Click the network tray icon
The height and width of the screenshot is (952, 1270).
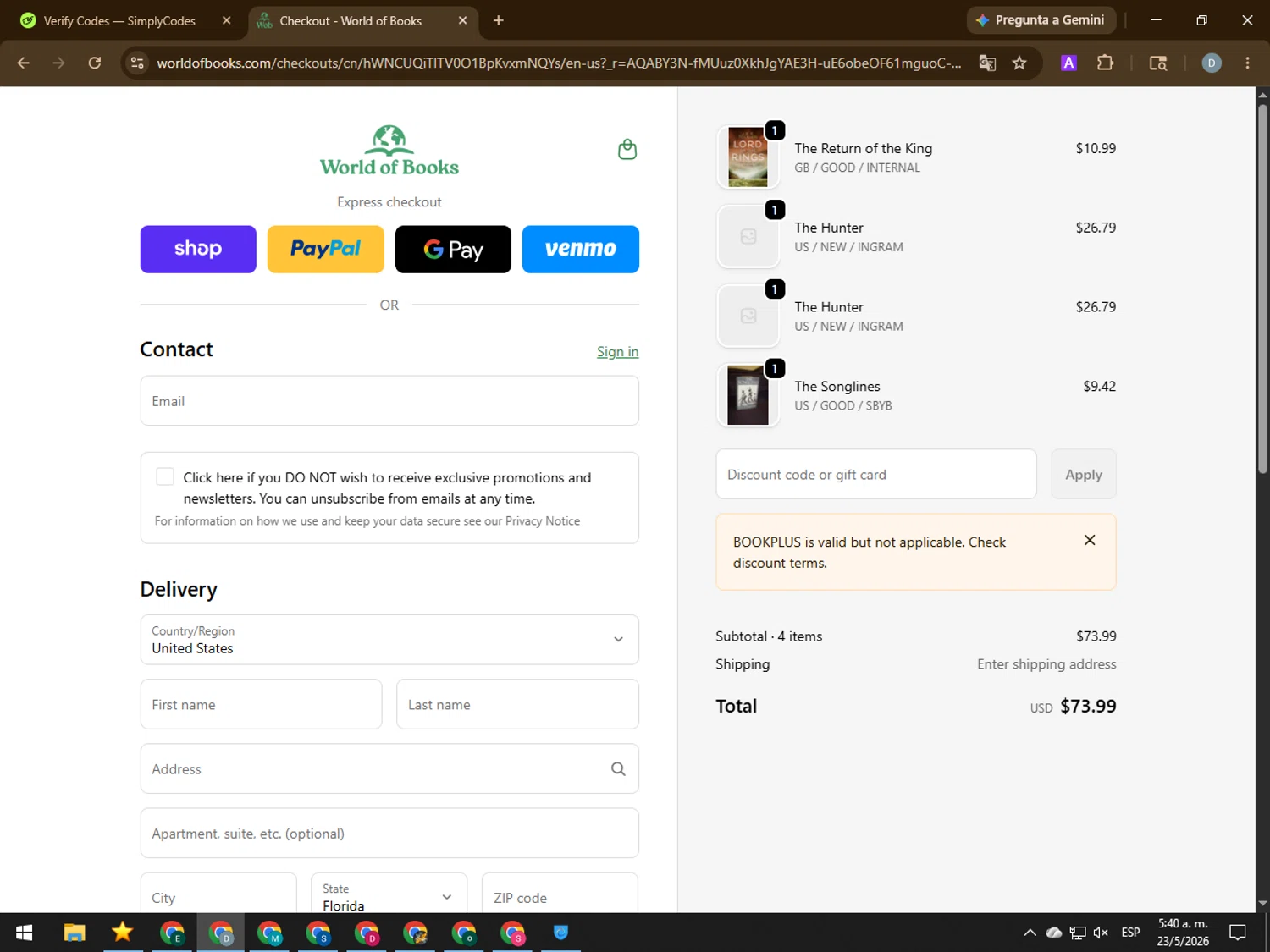[x=1078, y=933]
